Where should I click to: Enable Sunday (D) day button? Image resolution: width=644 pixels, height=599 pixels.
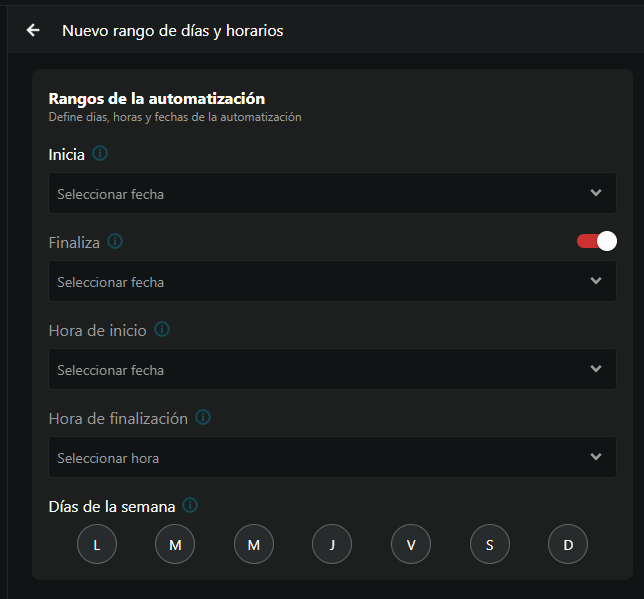pos(568,545)
